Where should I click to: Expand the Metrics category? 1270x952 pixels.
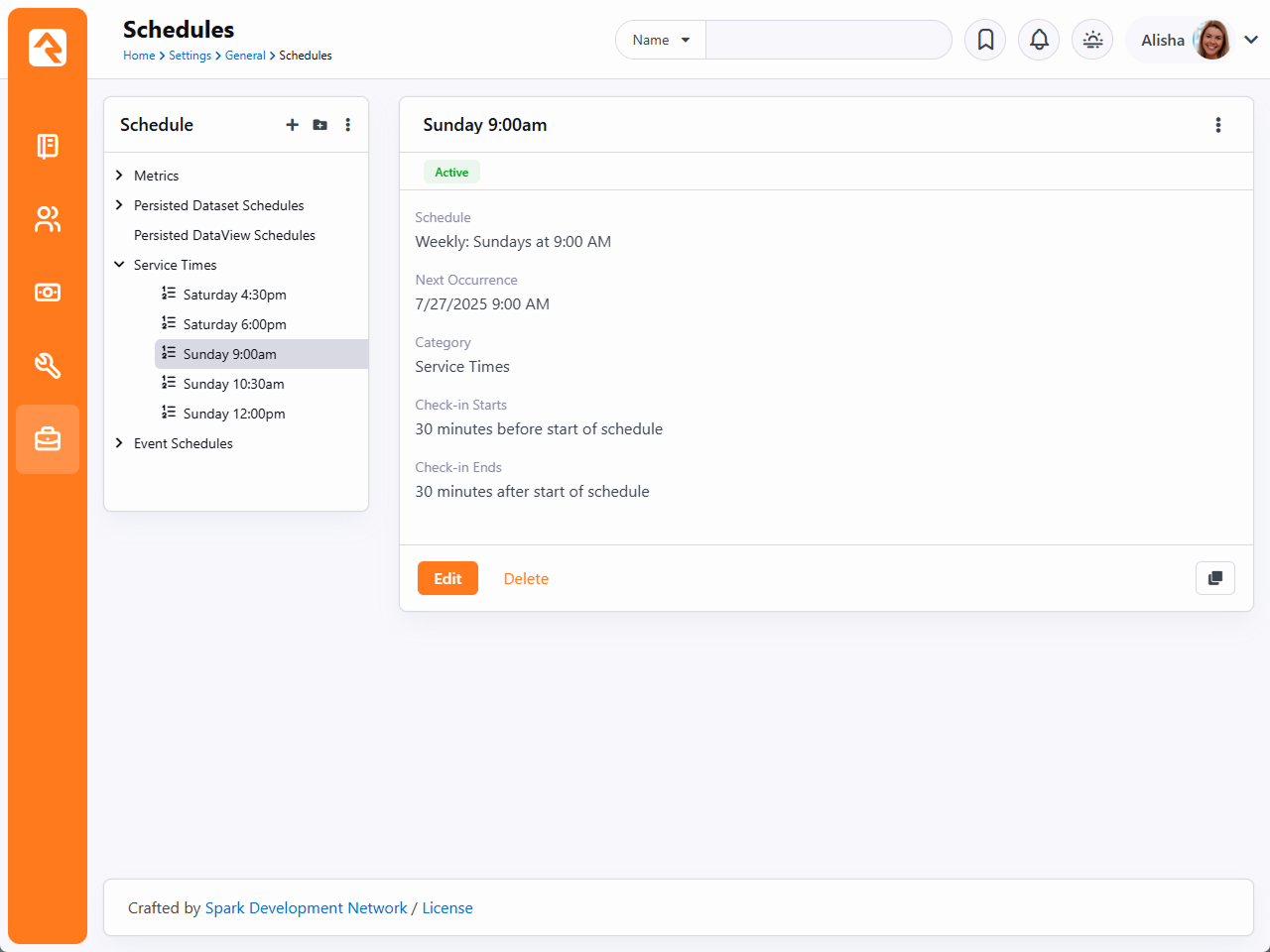(x=119, y=176)
